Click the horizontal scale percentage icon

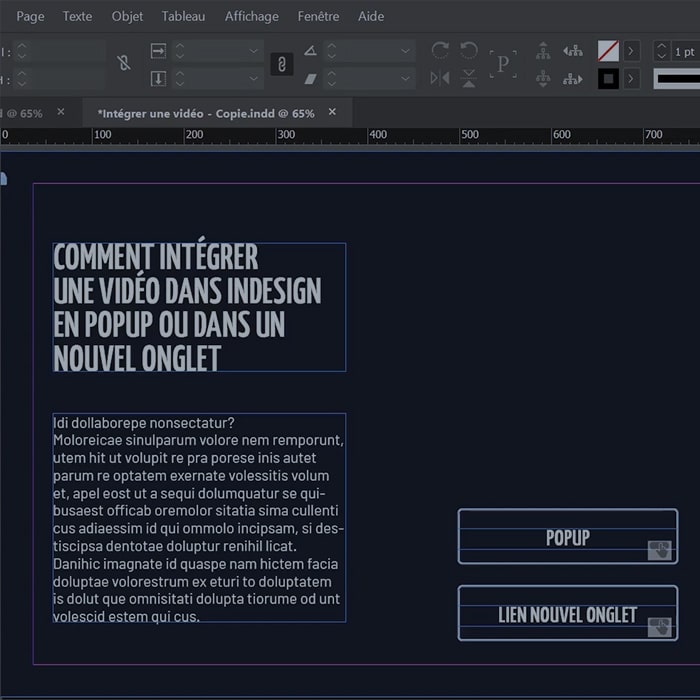click(158, 51)
